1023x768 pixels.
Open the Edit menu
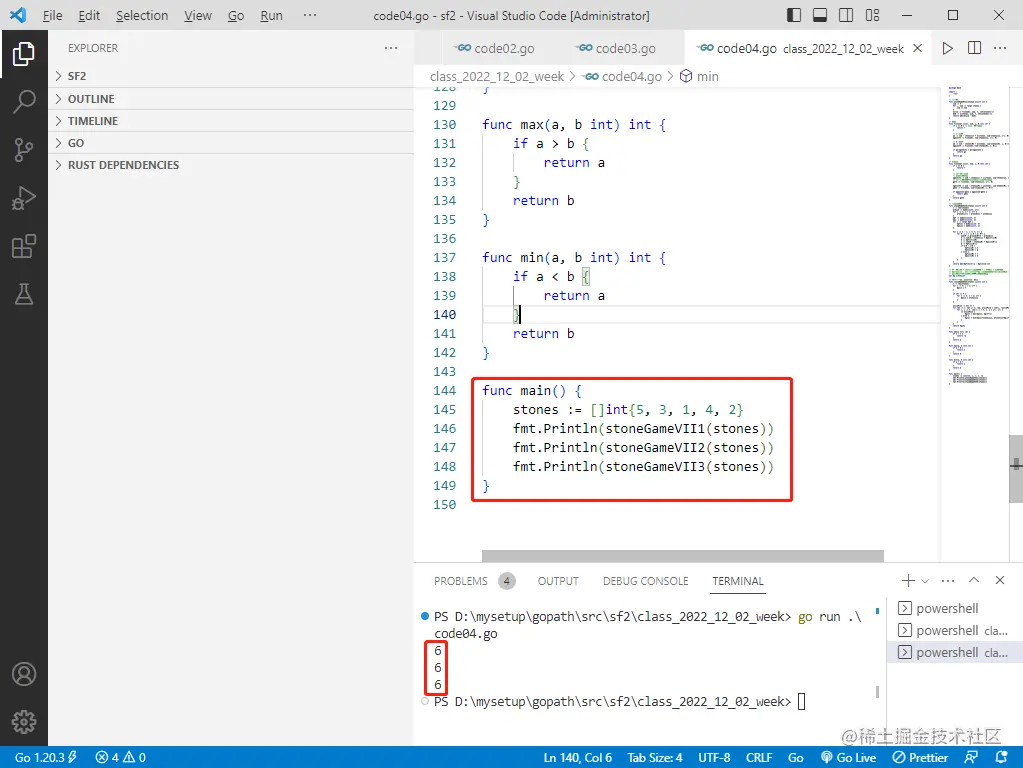tap(89, 15)
